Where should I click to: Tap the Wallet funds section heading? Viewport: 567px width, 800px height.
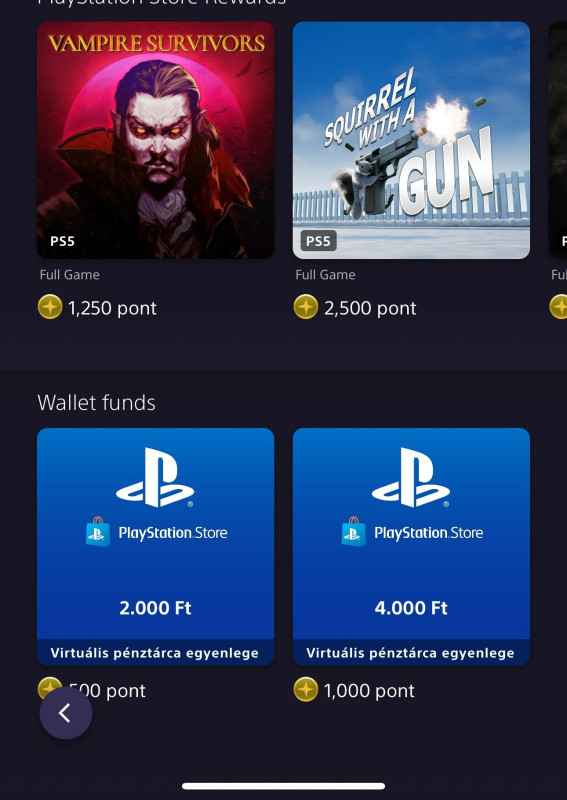coord(96,403)
